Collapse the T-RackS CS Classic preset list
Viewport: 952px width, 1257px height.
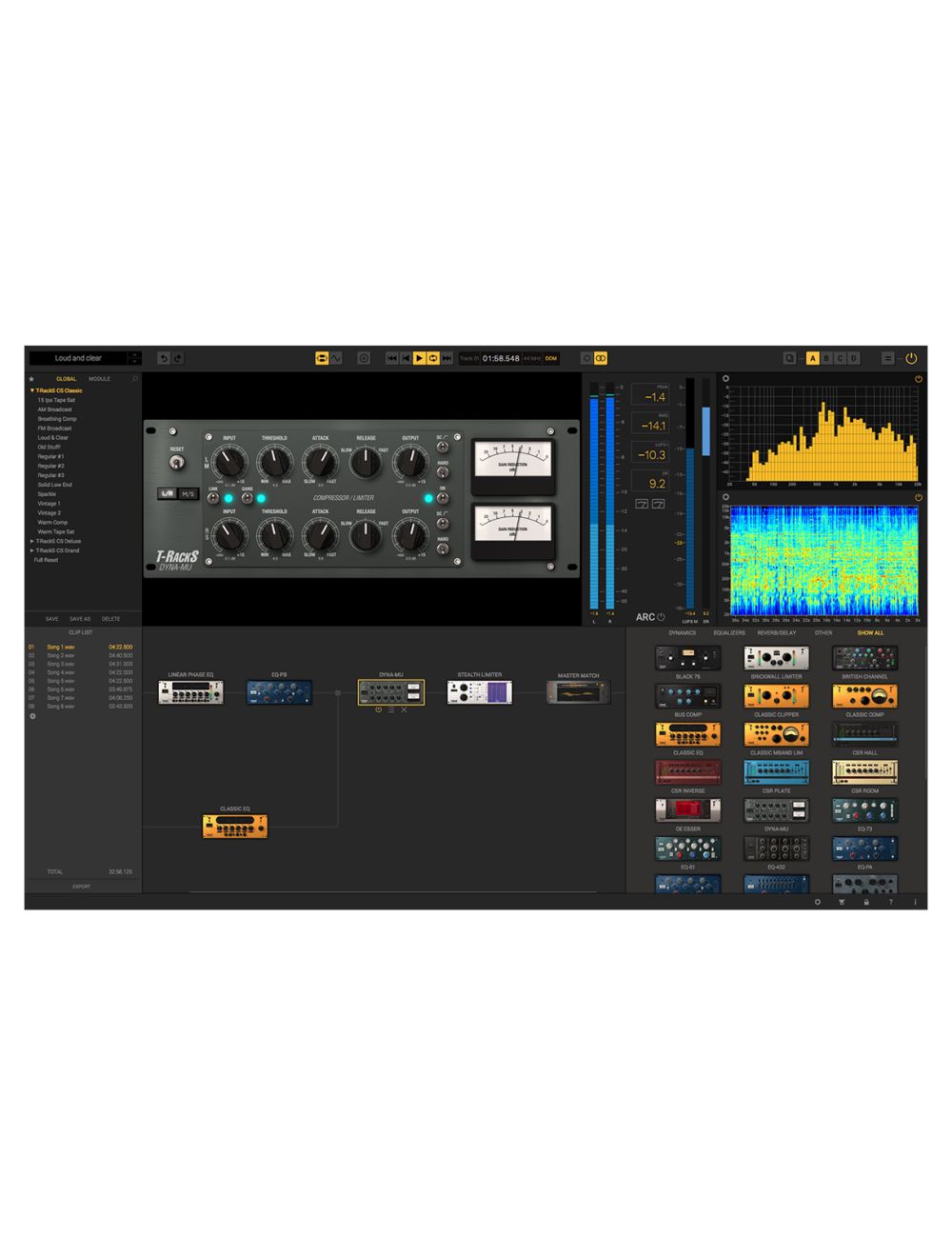pos(32,390)
